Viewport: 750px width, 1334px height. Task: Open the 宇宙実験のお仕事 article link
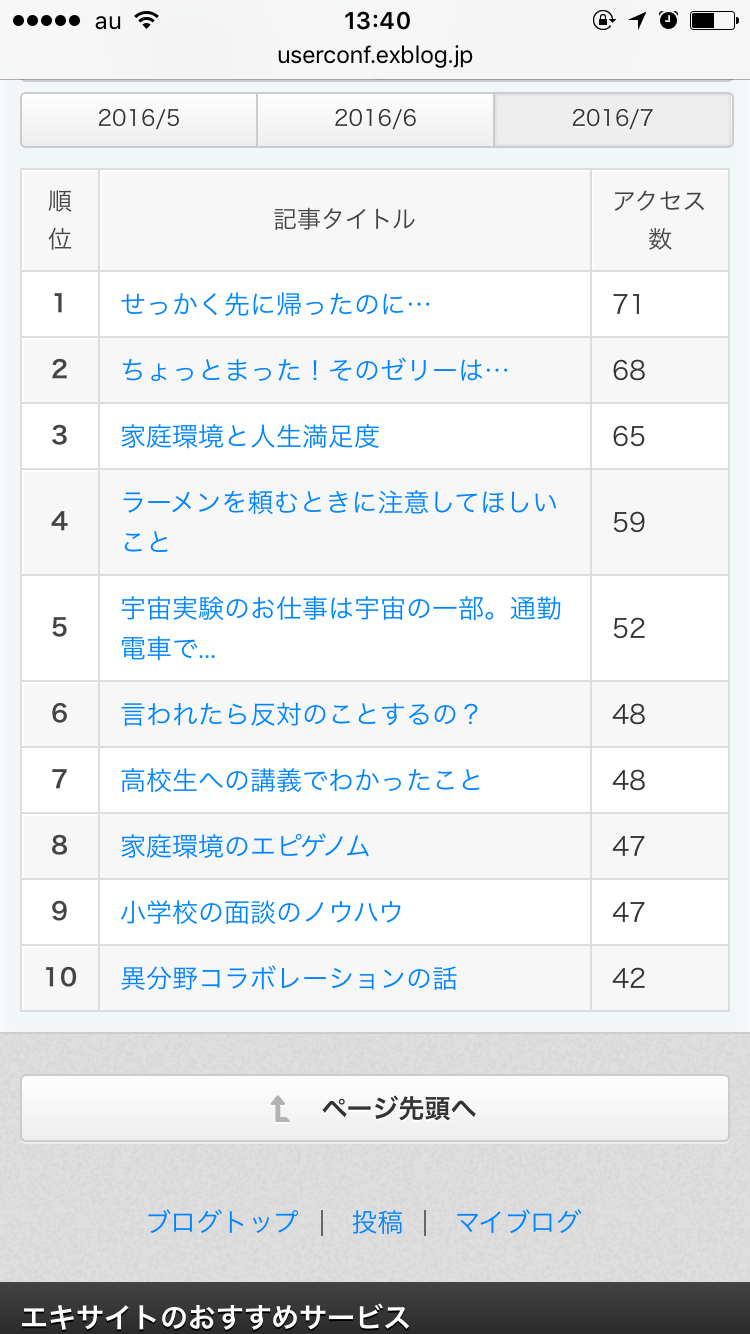[341, 628]
